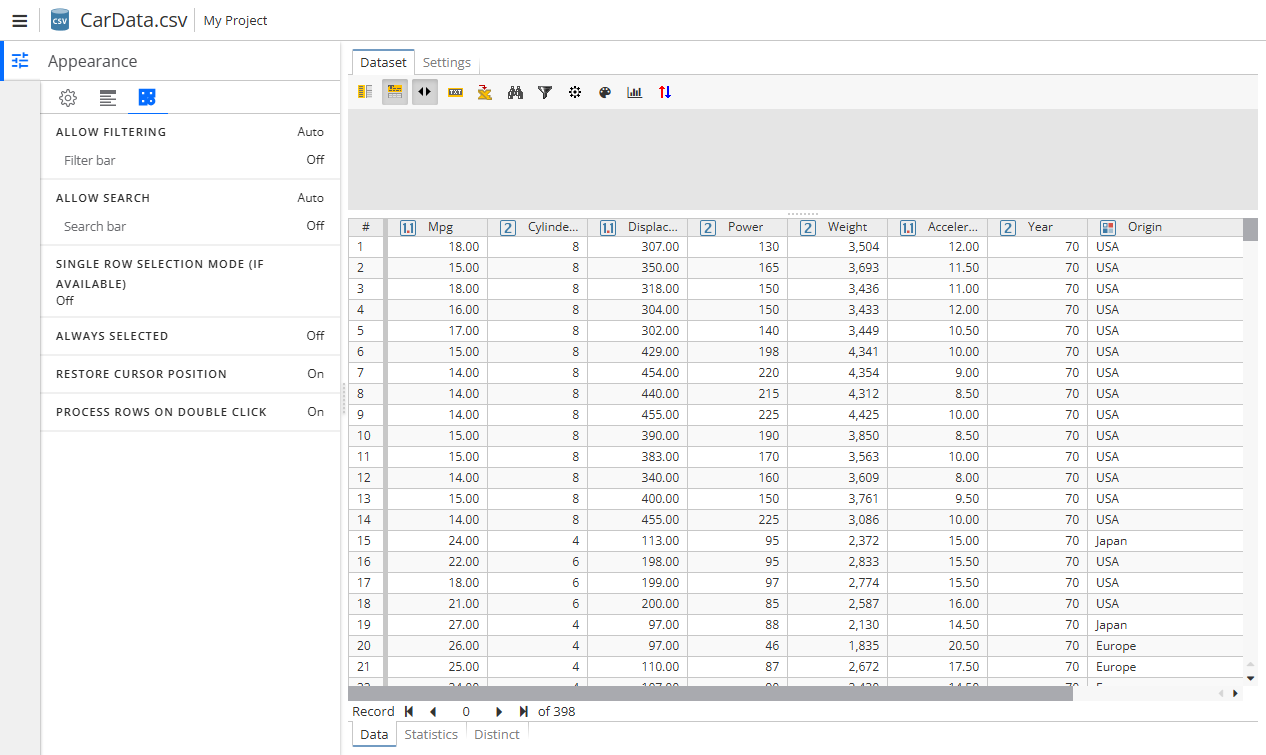Open the Find dialog using the binoculars icon
Viewport: 1266px width, 755px height.
(x=515, y=92)
